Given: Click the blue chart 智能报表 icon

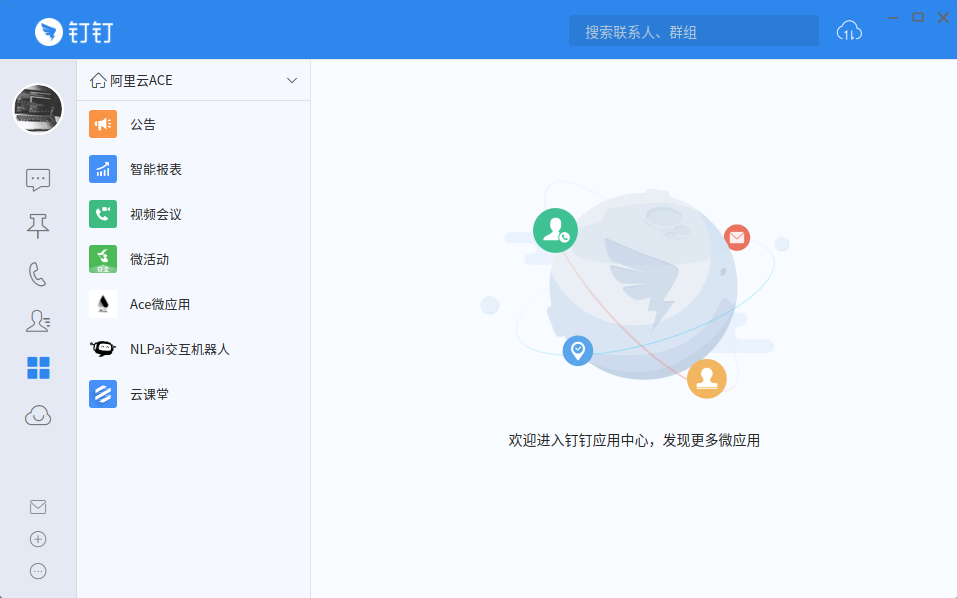Looking at the screenshot, I should [x=103, y=169].
